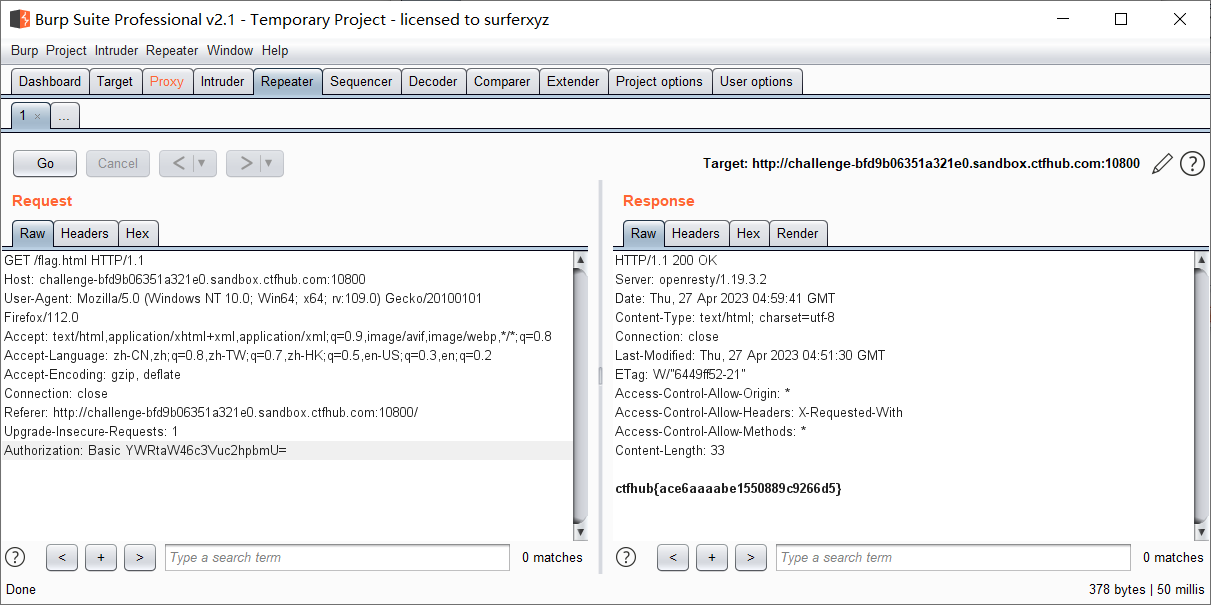Click the ctfhub flag text in response

pyautogui.click(x=728, y=488)
